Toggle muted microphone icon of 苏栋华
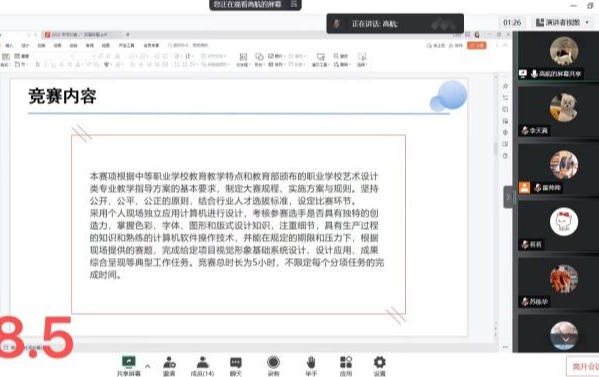 (x=525, y=302)
